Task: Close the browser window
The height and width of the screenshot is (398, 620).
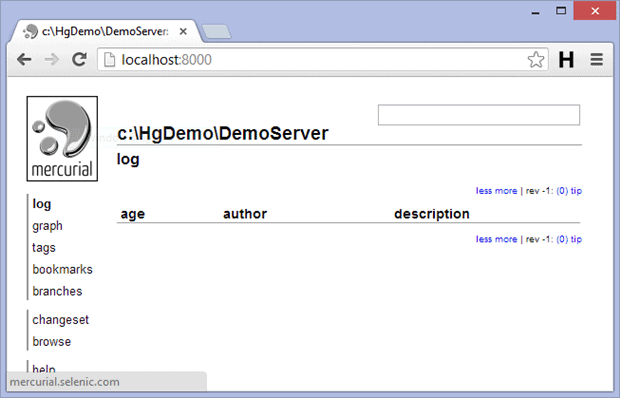Action: [595, 11]
